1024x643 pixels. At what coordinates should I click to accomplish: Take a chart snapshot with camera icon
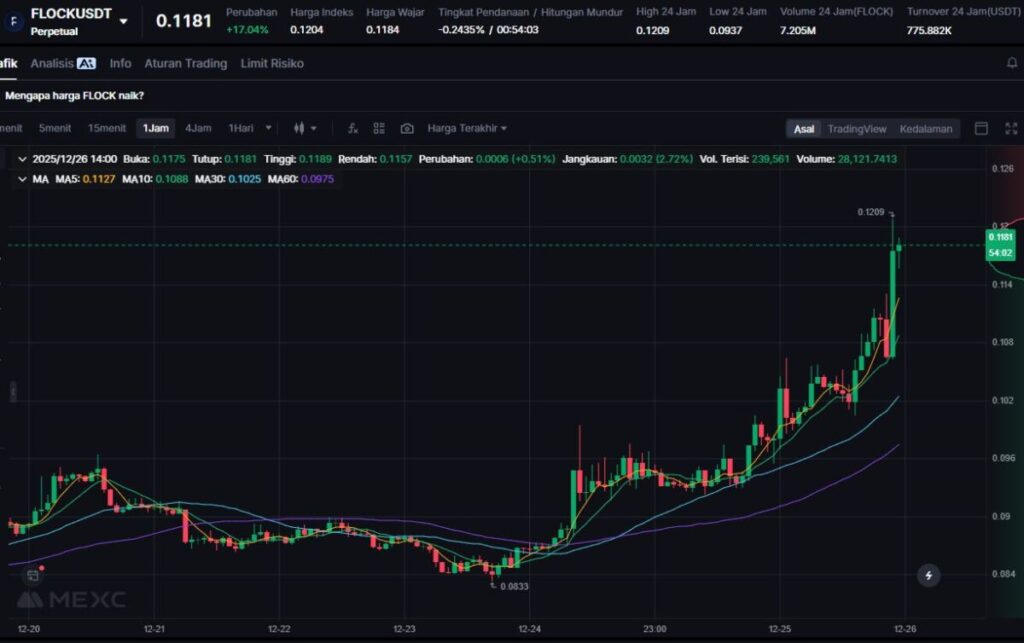coord(407,129)
